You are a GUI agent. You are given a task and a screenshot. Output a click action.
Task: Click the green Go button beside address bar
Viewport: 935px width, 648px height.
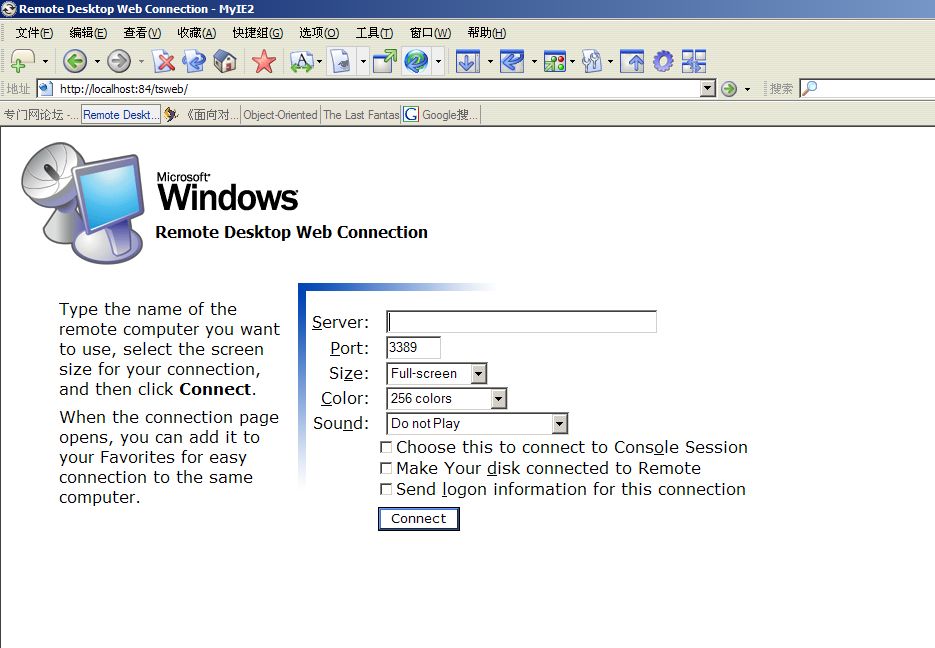pyautogui.click(x=729, y=89)
